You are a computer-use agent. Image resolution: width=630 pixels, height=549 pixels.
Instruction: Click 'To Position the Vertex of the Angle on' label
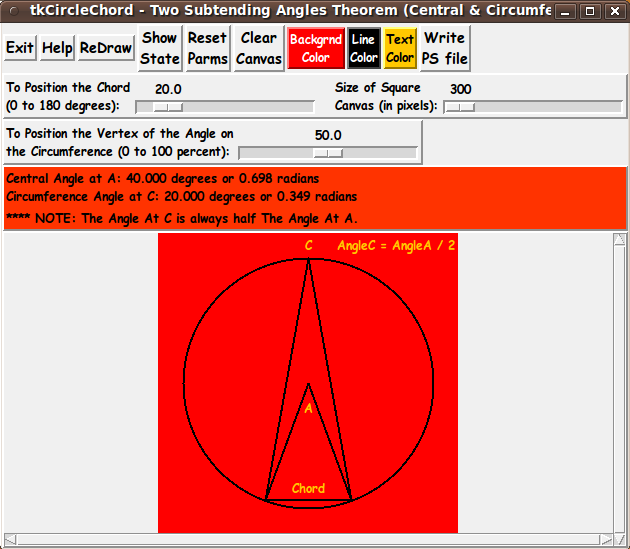click(120, 133)
